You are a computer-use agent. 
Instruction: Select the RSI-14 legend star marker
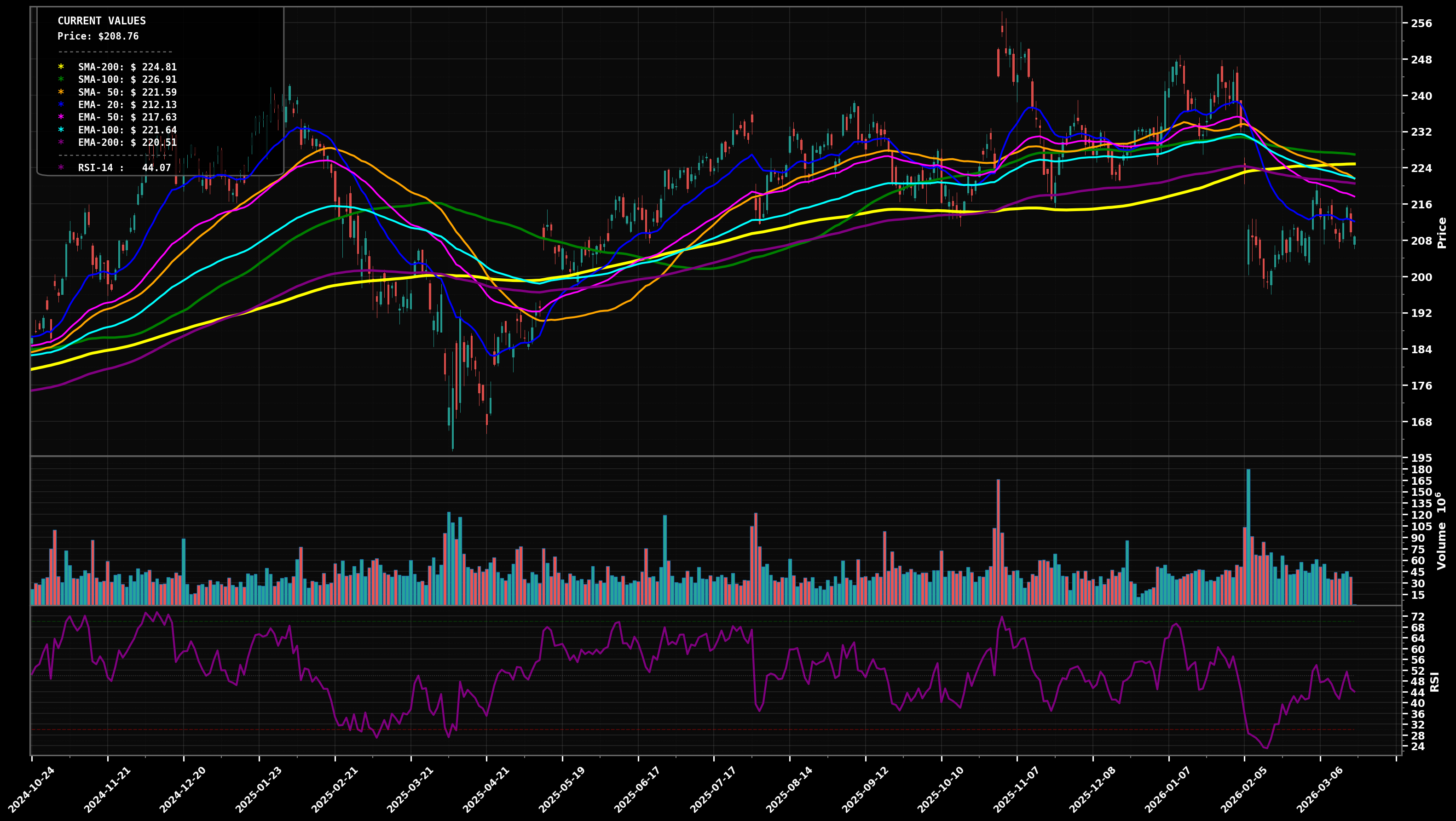(x=62, y=167)
